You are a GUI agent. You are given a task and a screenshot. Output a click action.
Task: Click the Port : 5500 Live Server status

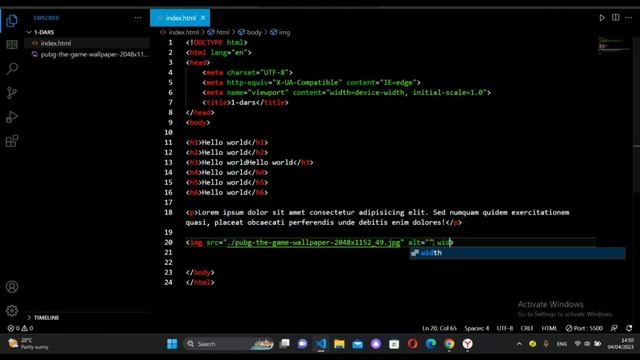tap(584, 328)
